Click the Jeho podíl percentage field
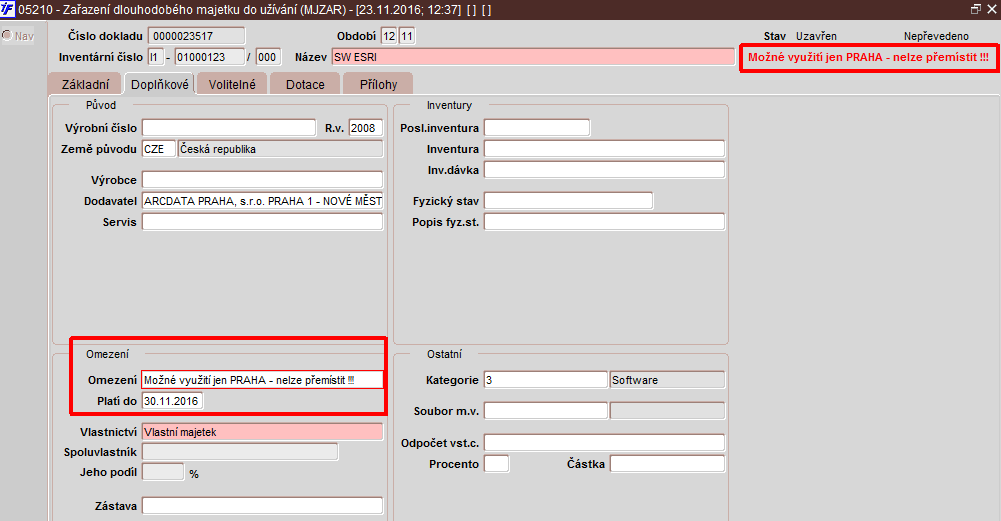Viewport: 1001px width, 521px height. 163,472
